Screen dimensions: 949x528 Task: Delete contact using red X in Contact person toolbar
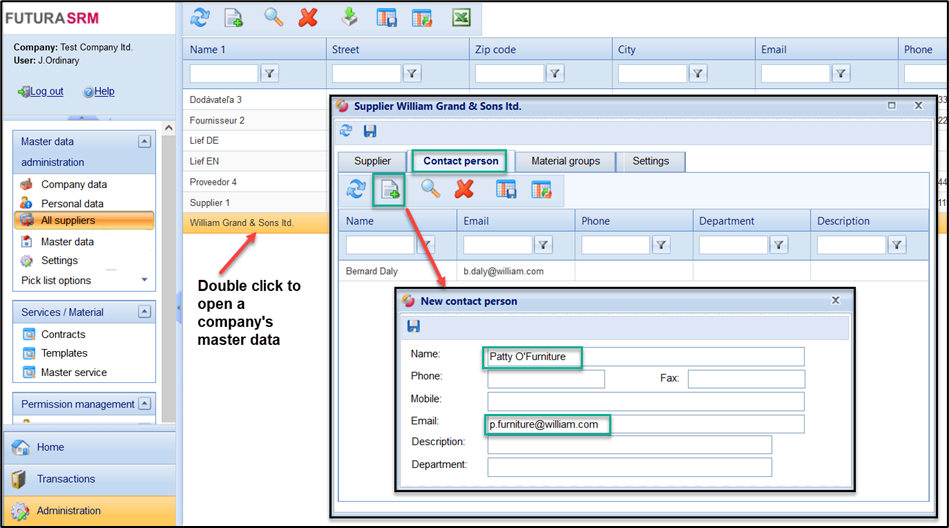pyautogui.click(x=464, y=190)
